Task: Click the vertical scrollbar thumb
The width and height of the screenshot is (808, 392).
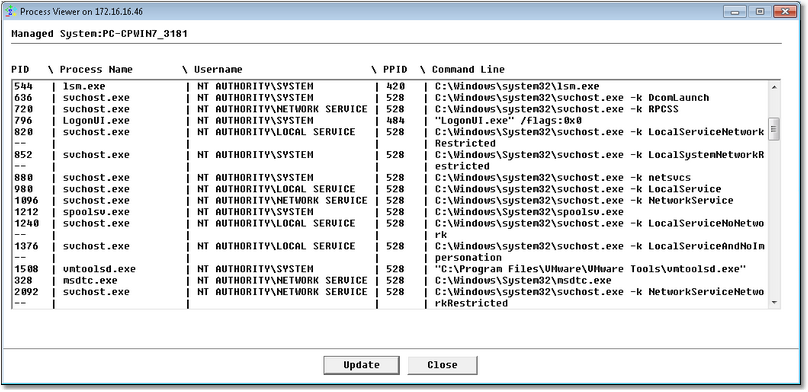Action: point(774,129)
